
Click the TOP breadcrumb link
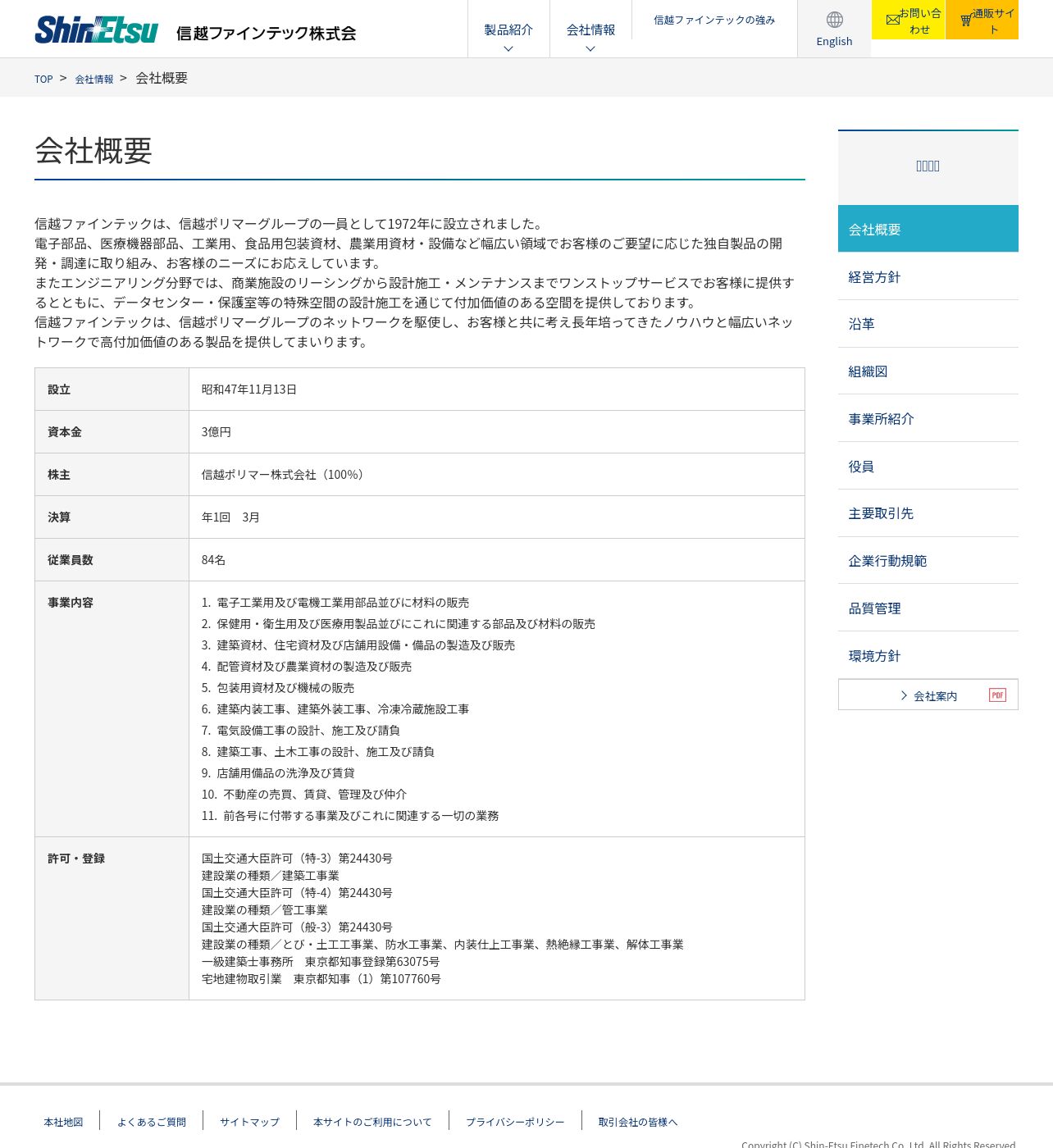coord(43,79)
